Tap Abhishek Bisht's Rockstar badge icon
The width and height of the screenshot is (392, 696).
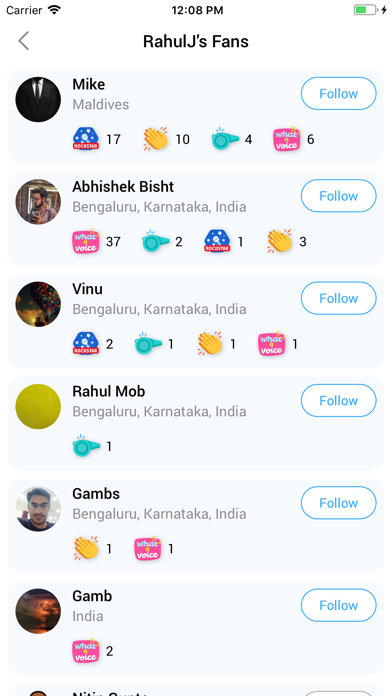point(218,241)
